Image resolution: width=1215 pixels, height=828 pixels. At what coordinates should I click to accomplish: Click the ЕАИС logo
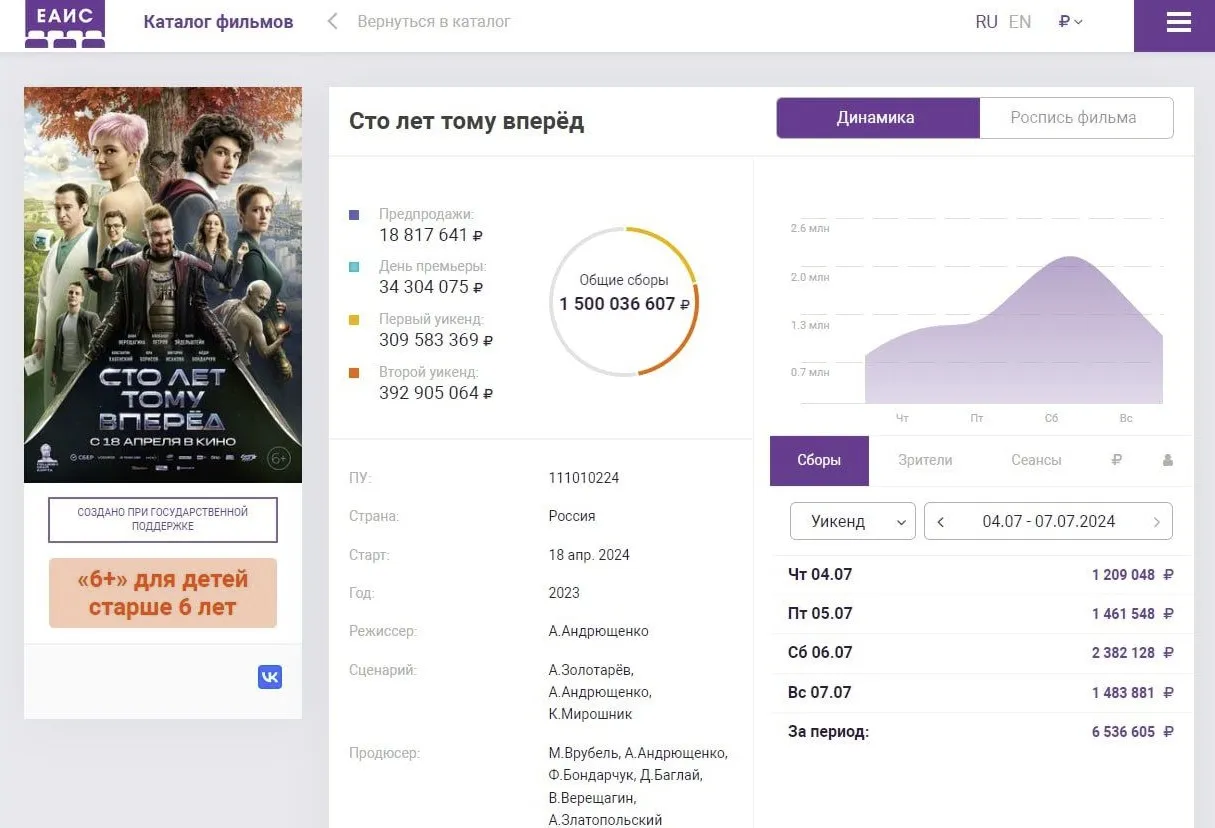[65, 24]
